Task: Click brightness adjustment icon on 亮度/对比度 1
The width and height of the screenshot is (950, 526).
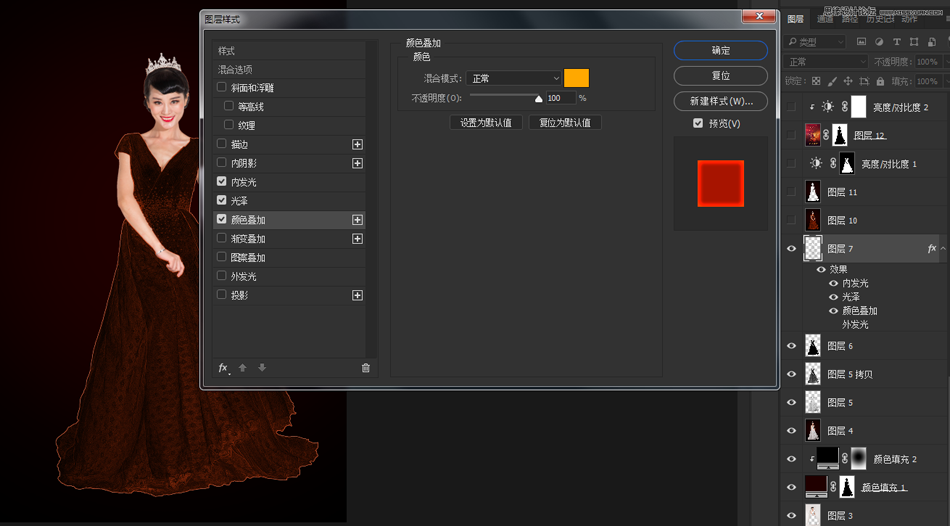Action: 816,164
